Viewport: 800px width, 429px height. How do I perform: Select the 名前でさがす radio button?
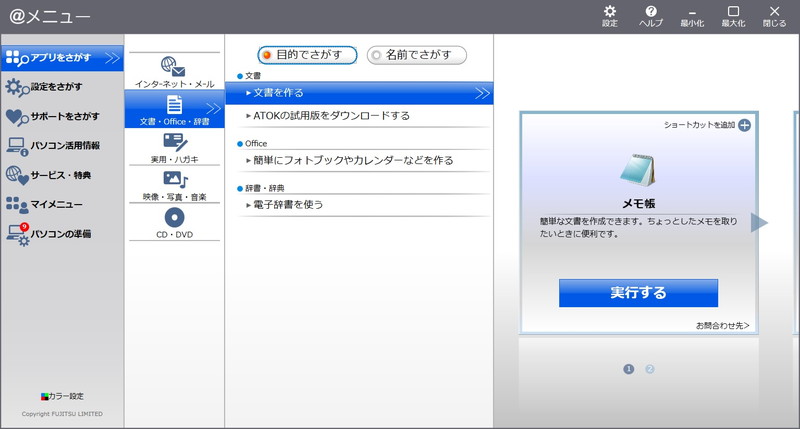click(x=376, y=55)
